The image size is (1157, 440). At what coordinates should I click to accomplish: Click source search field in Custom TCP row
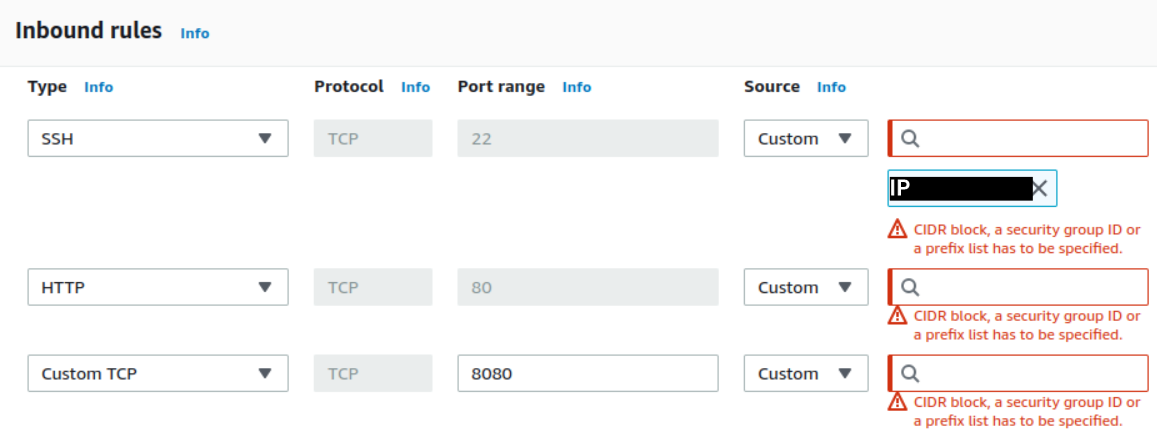pyautogui.click(x=1018, y=374)
